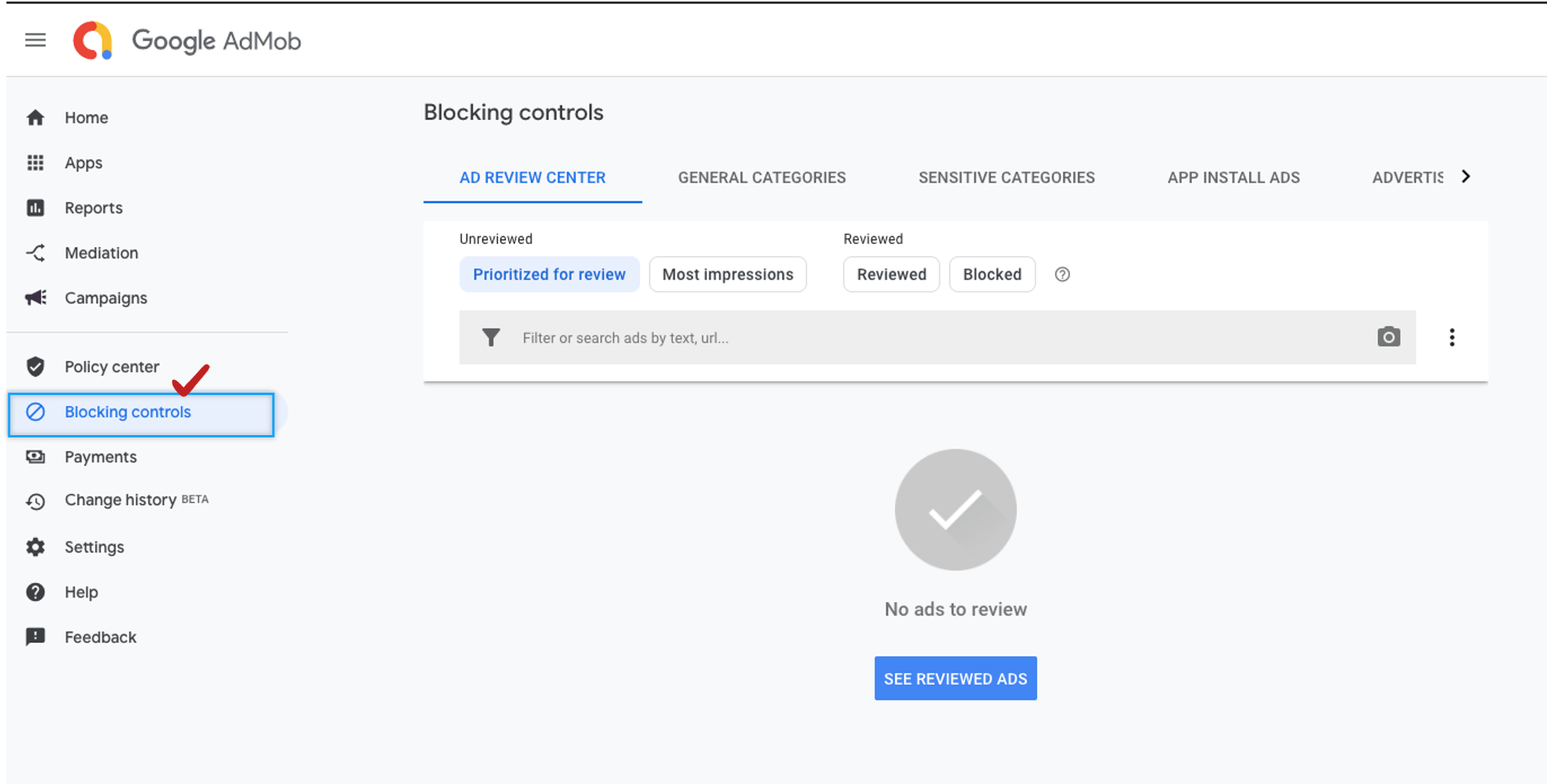The height and width of the screenshot is (784, 1547).
Task: Click the See Reviewed Ads button
Action: click(x=955, y=678)
